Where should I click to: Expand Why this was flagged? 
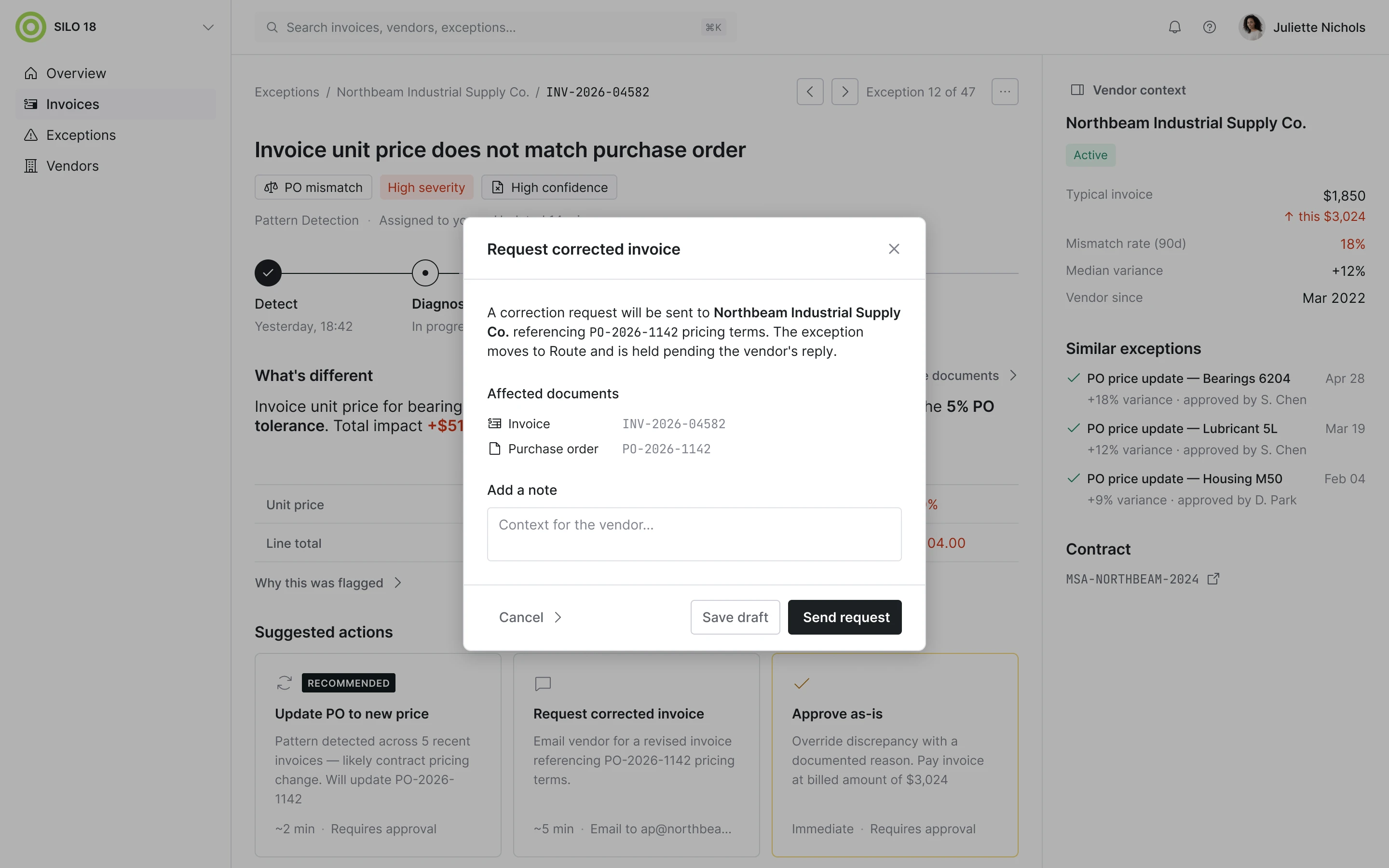328,583
